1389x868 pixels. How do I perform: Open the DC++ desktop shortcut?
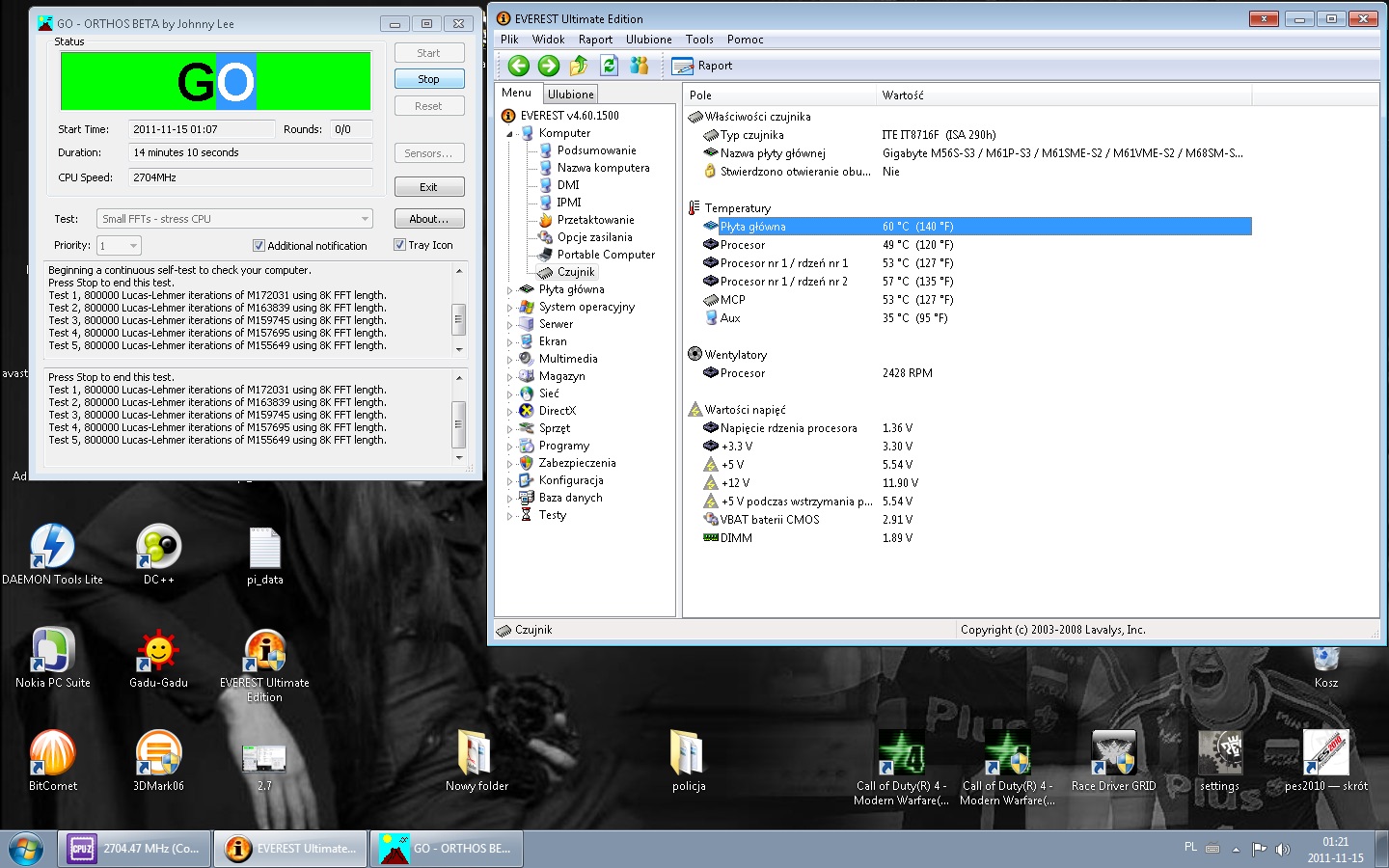tap(159, 555)
